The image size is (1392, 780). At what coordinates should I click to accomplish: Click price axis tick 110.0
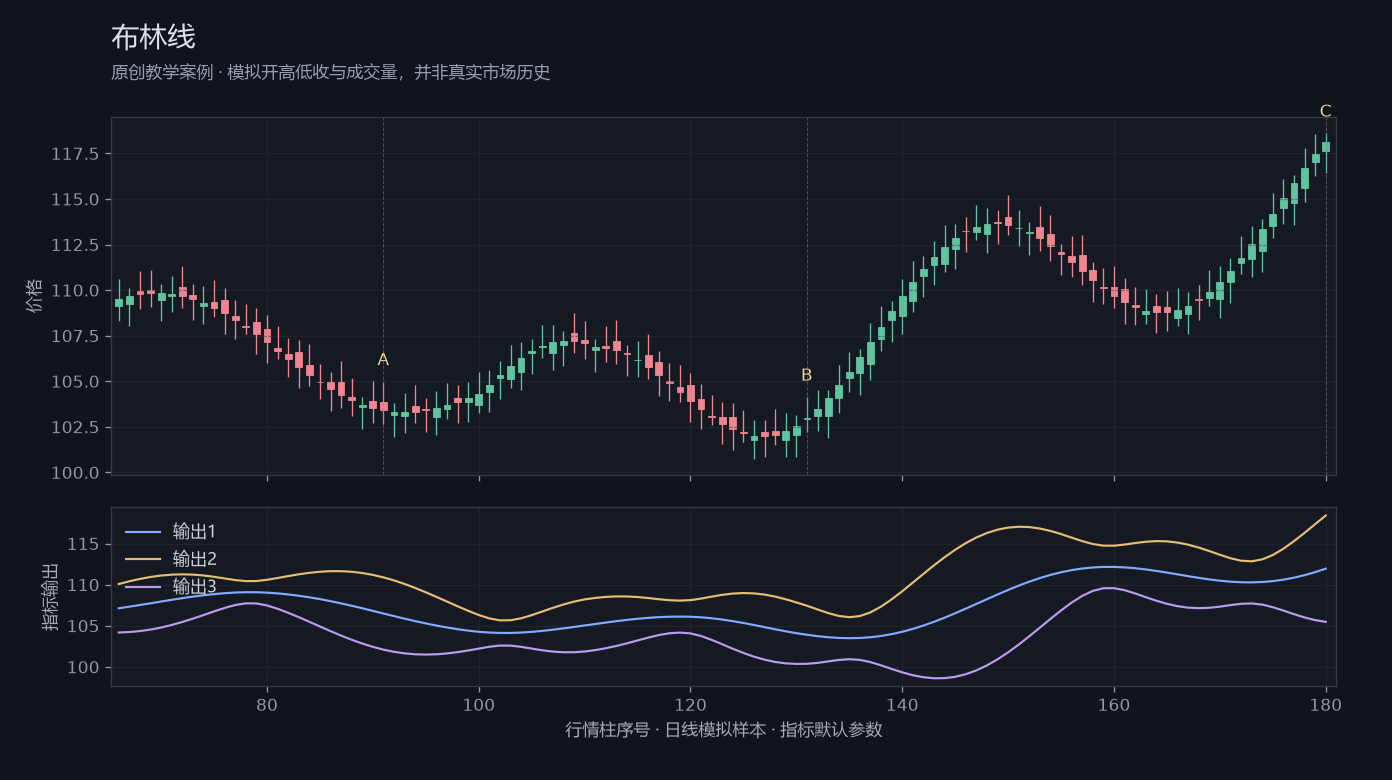point(76,291)
